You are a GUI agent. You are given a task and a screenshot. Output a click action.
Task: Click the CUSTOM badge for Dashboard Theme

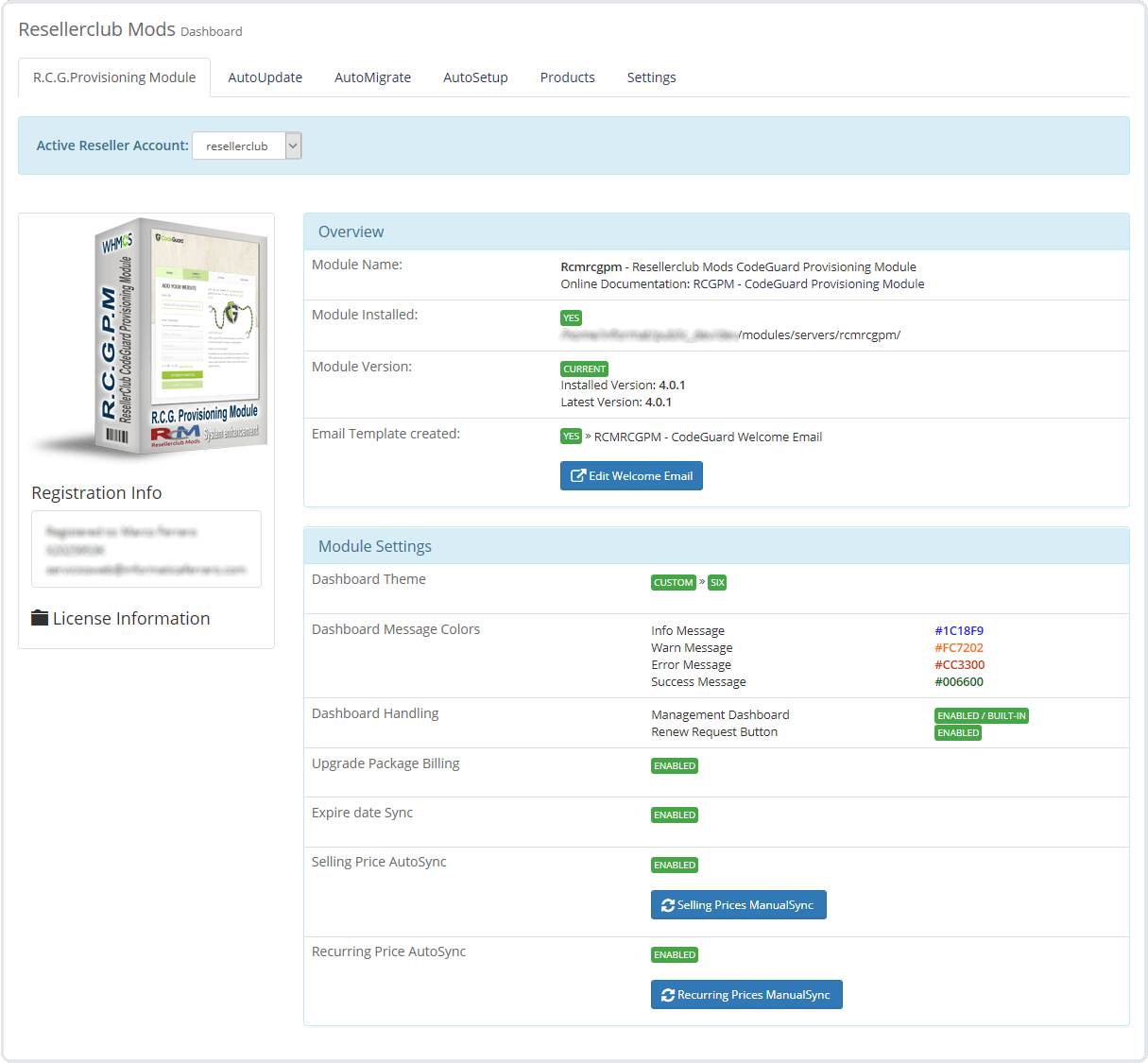click(x=673, y=583)
